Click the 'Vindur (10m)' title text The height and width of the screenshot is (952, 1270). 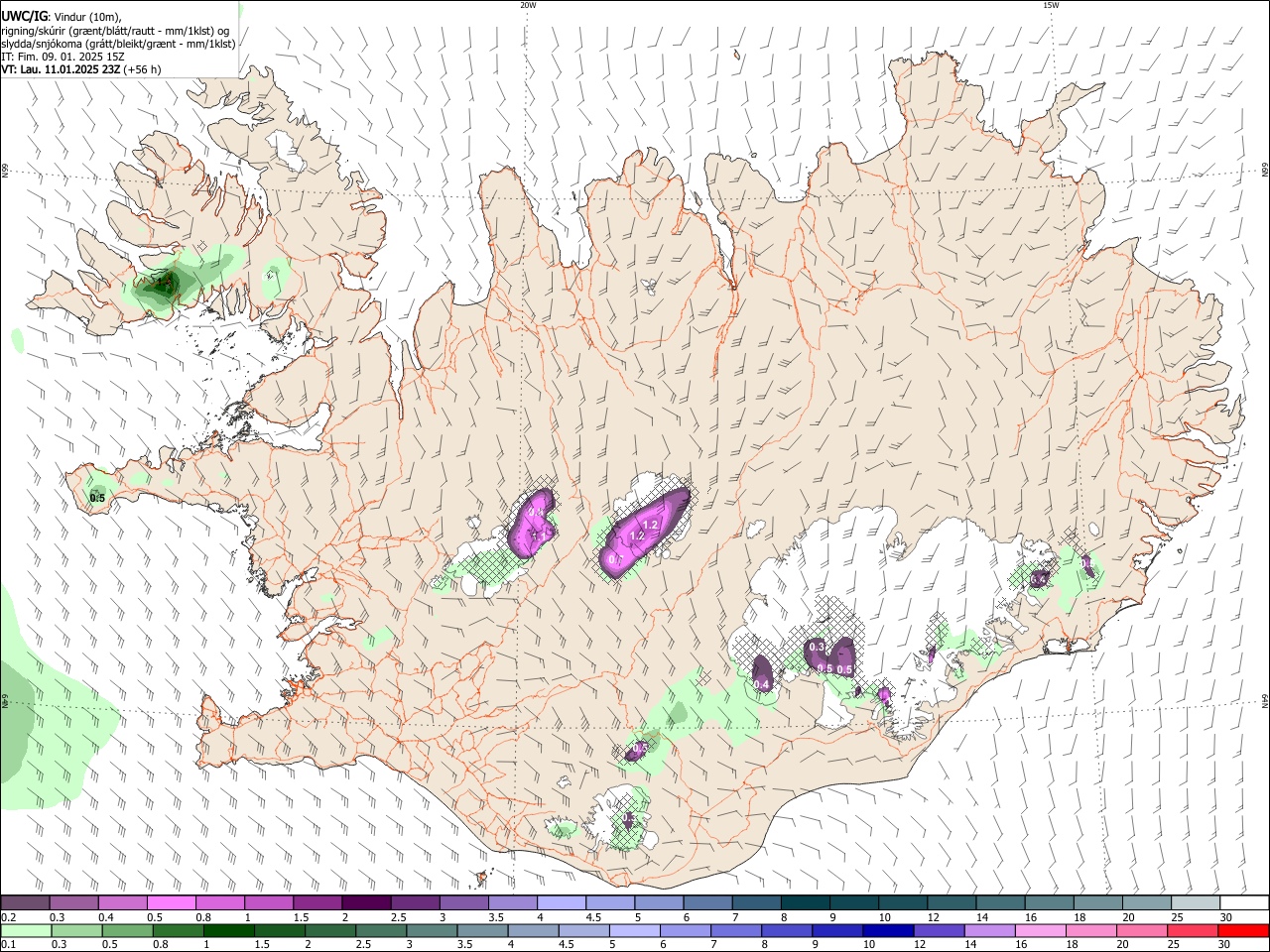86,16
